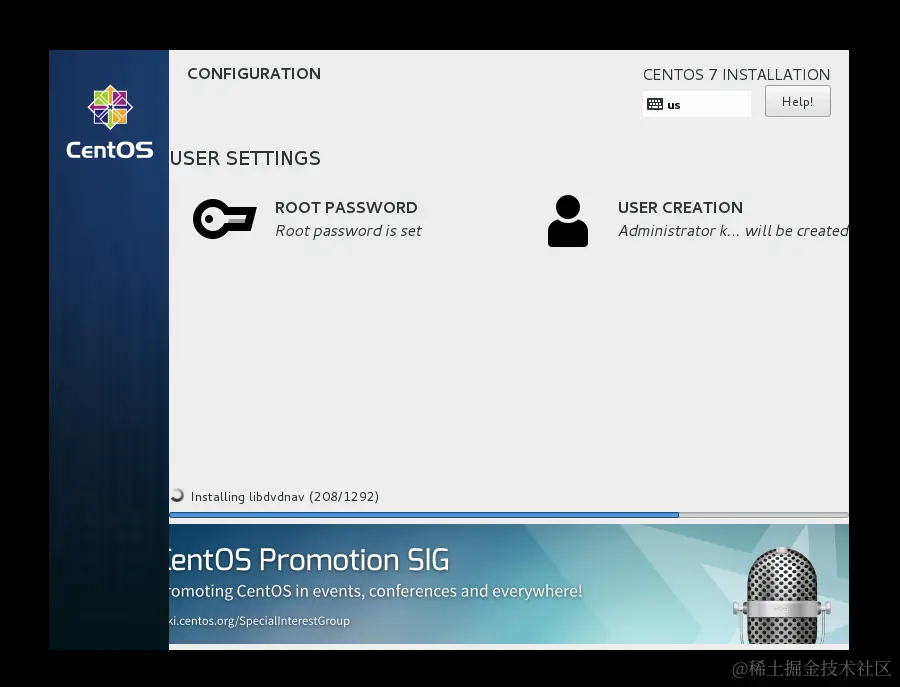Image resolution: width=900 pixels, height=687 pixels.
Task: Click the CONFIGURATION heading
Action: click(x=254, y=73)
